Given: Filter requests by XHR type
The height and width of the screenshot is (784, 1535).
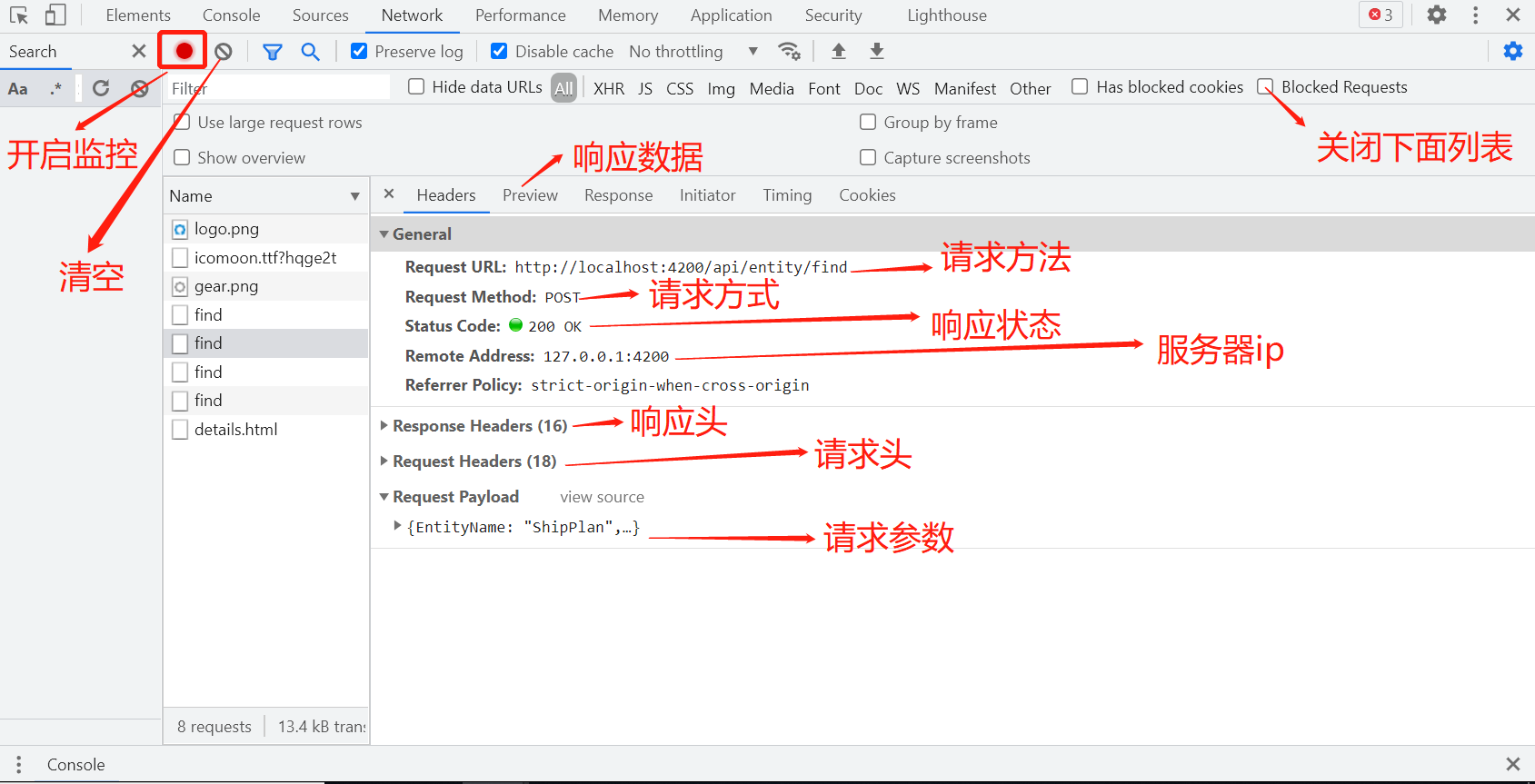Looking at the screenshot, I should [x=609, y=88].
